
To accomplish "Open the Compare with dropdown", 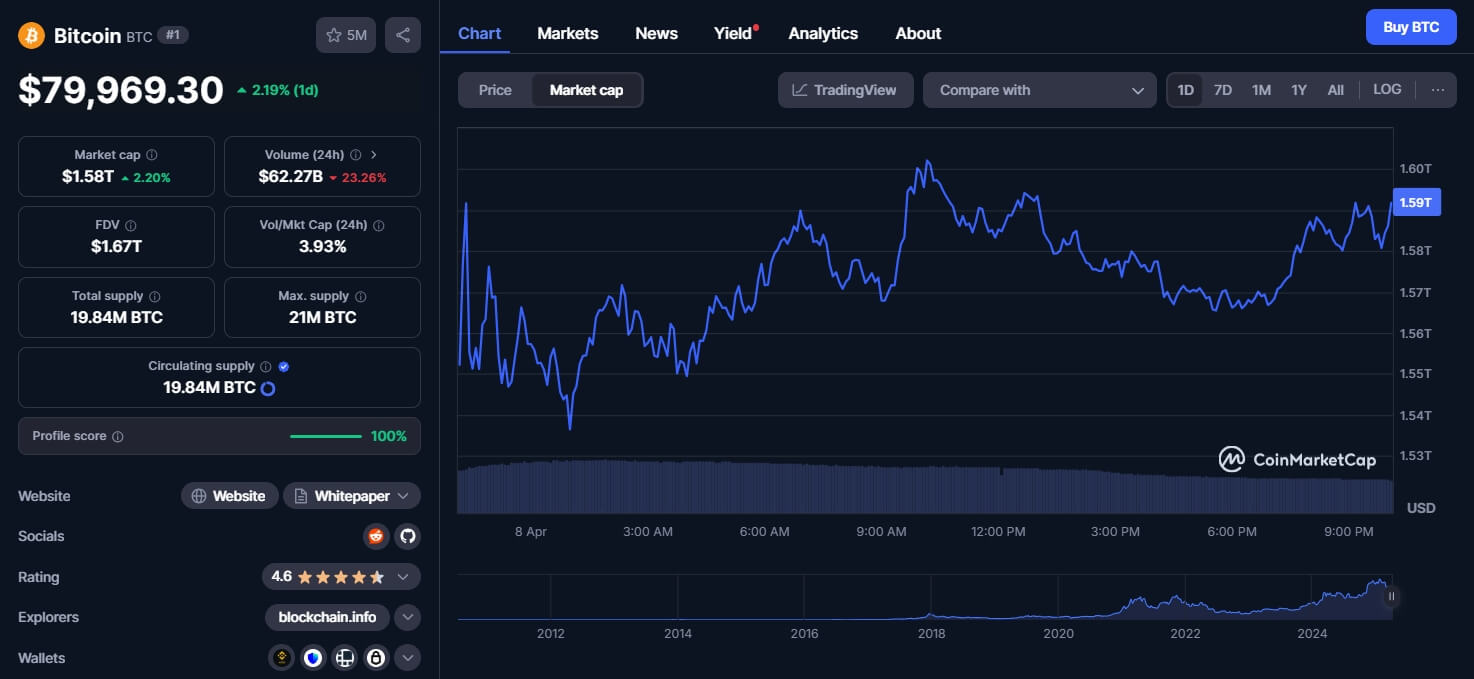I will pos(1040,90).
